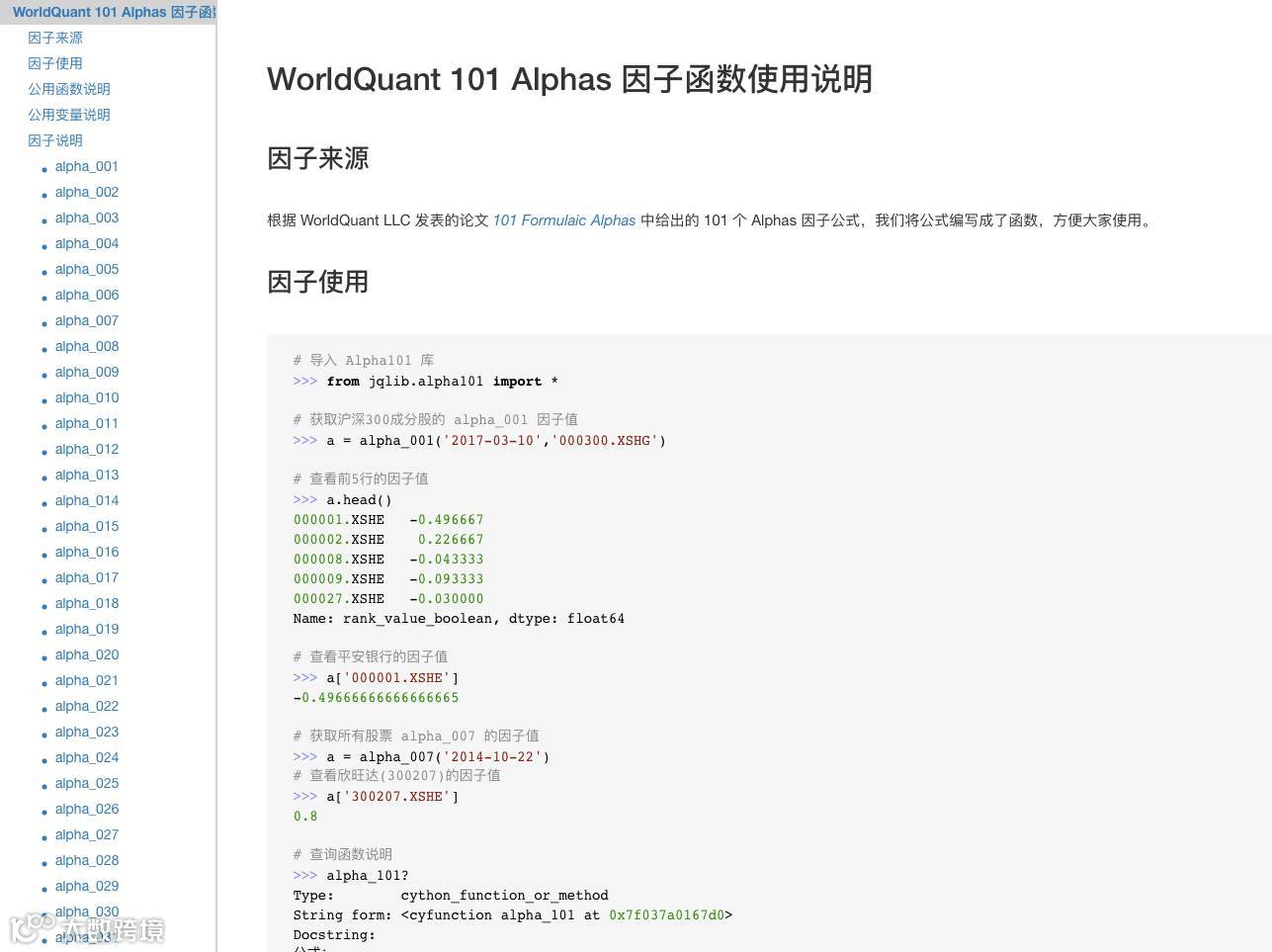This screenshot has width=1272, height=952.
Task: View the alpha_012 factor entry
Action: coord(87,449)
